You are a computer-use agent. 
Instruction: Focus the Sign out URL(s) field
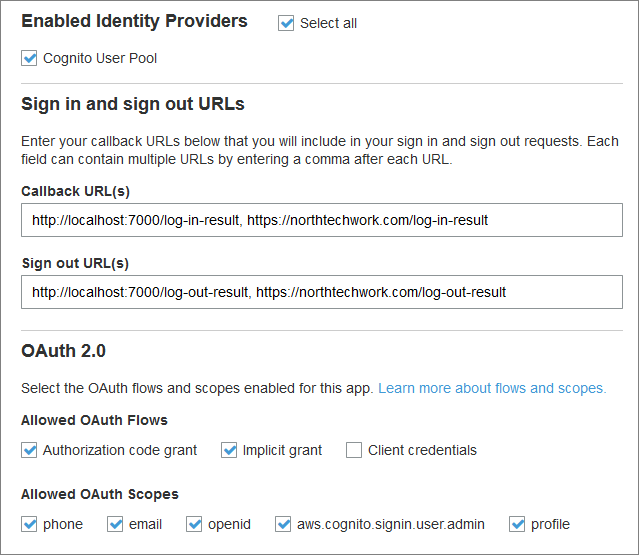pos(320,292)
